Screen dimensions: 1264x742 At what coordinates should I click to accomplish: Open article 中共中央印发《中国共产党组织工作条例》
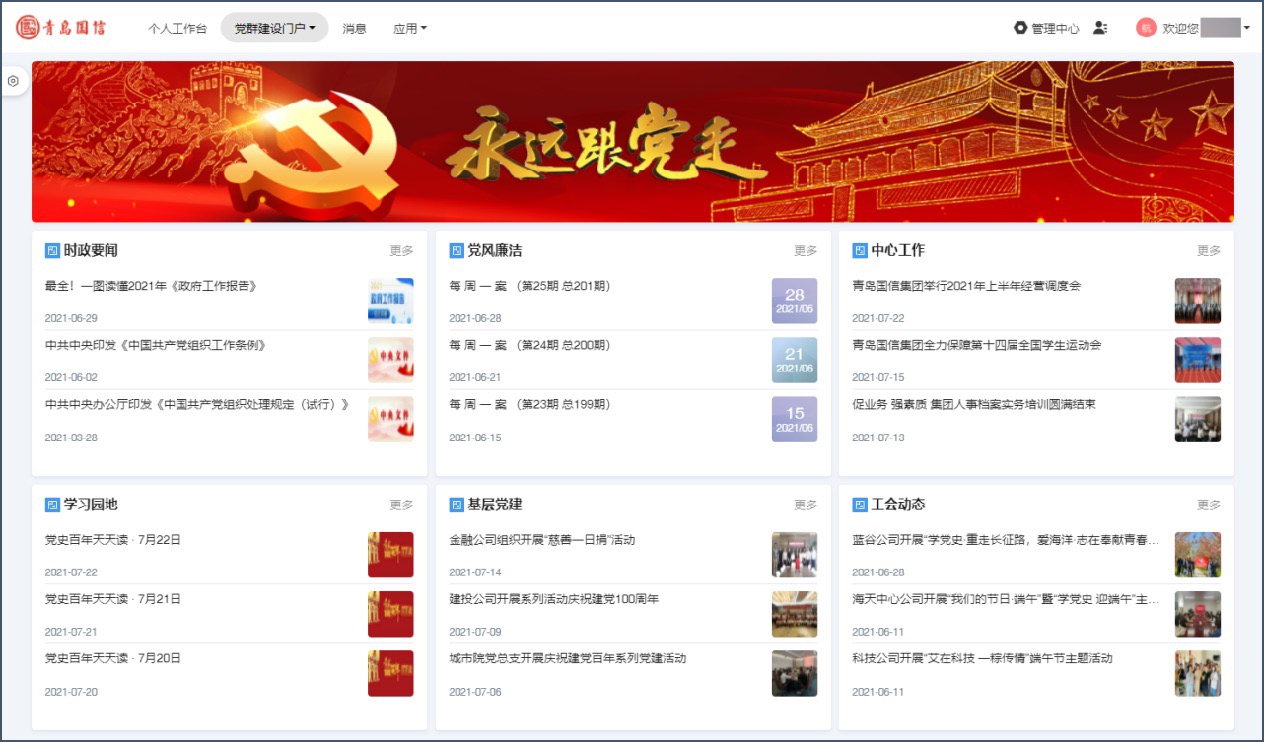coord(155,345)
